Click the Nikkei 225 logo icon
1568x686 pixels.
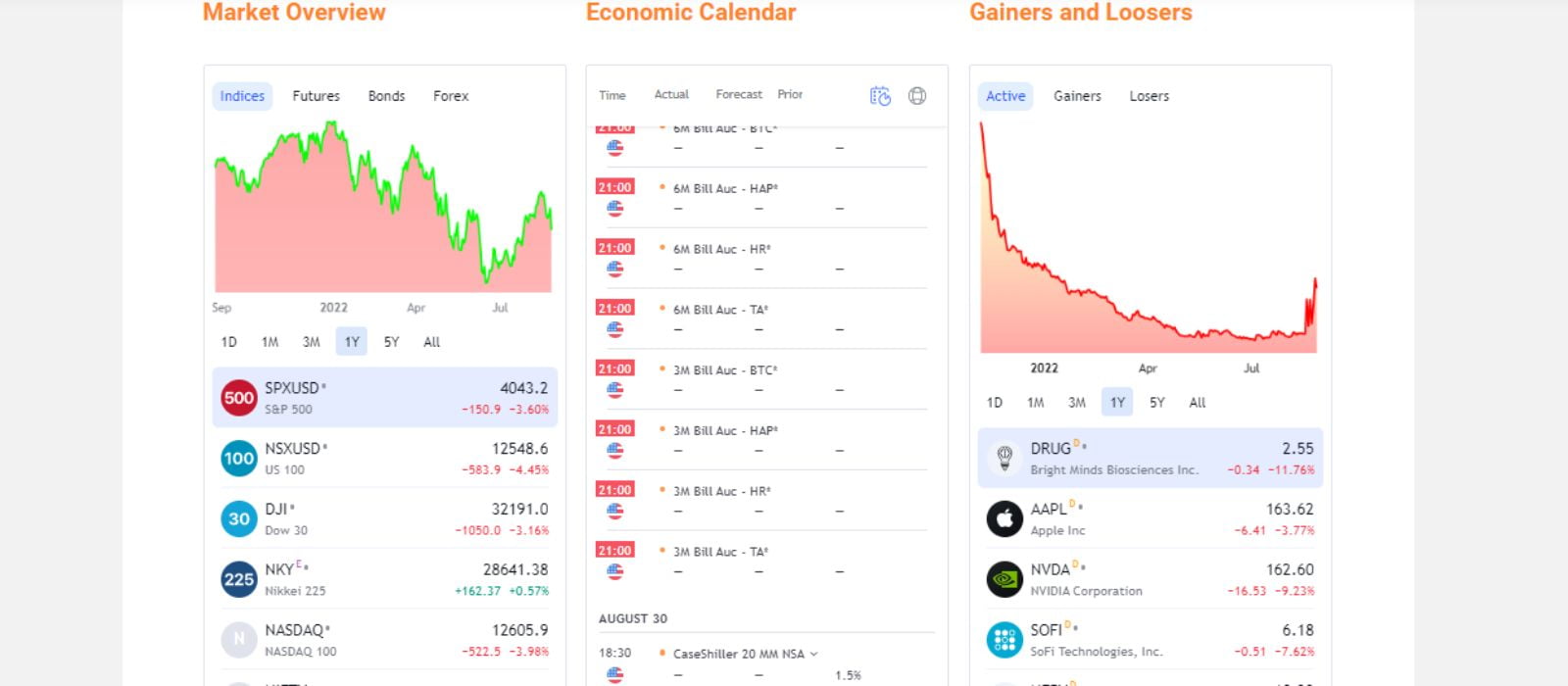[x=238, y=579]
